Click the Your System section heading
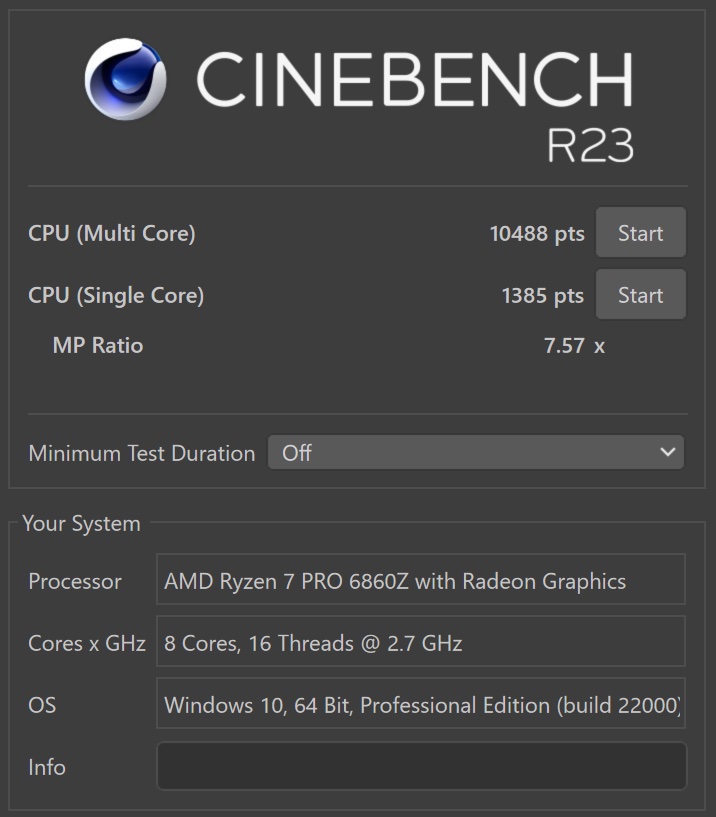The height and width of the screenshot is (817, 716). point(81,524)
